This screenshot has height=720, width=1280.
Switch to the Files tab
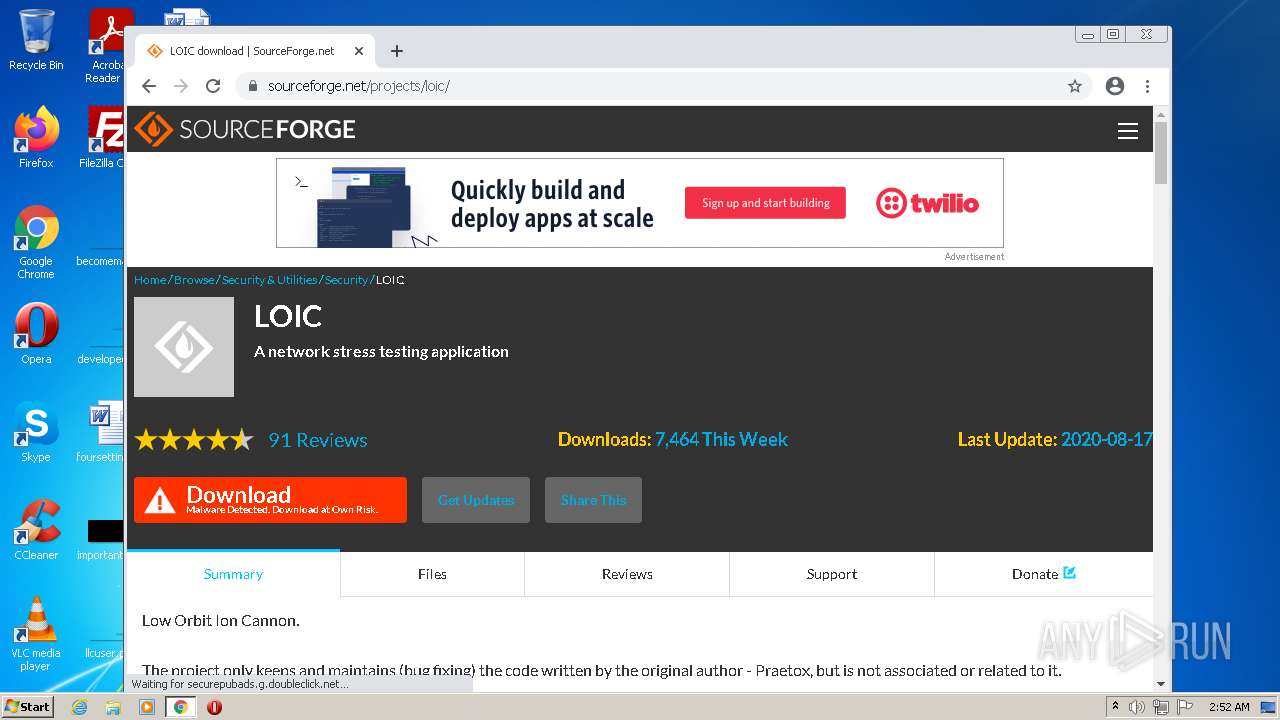coord(432,574)
